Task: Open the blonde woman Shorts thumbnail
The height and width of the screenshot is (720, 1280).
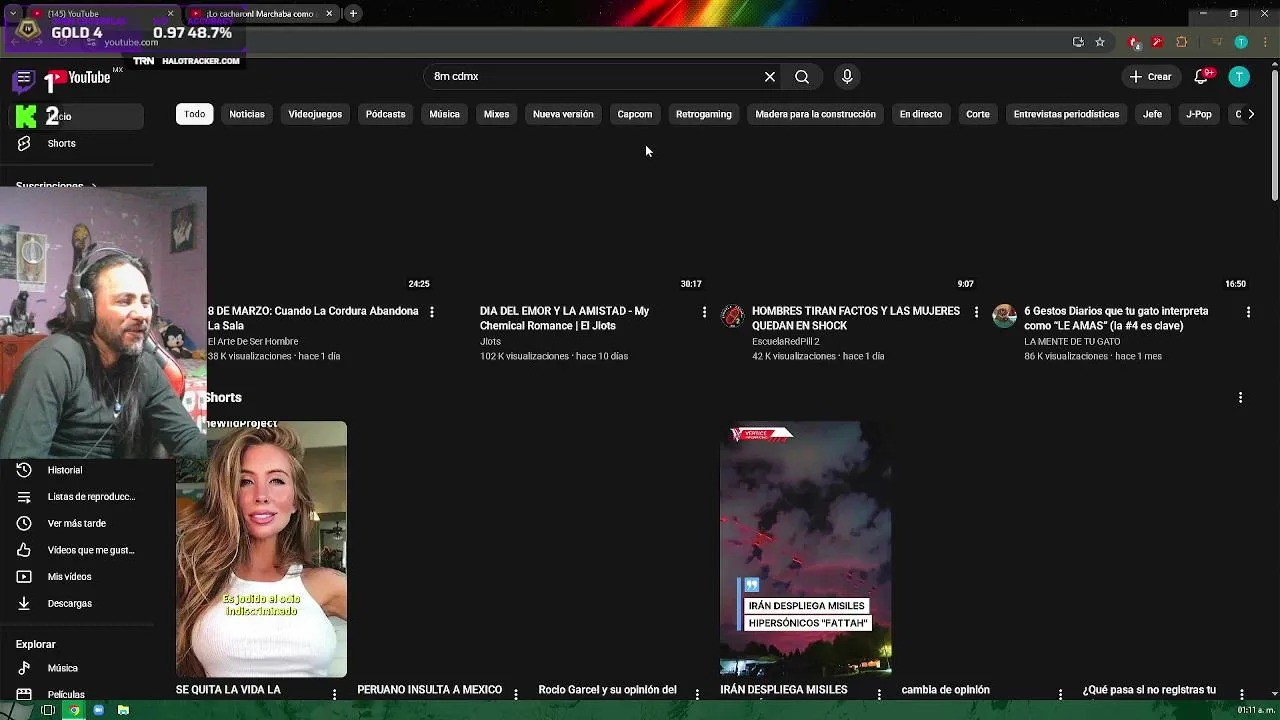Action: coord(262,549)
